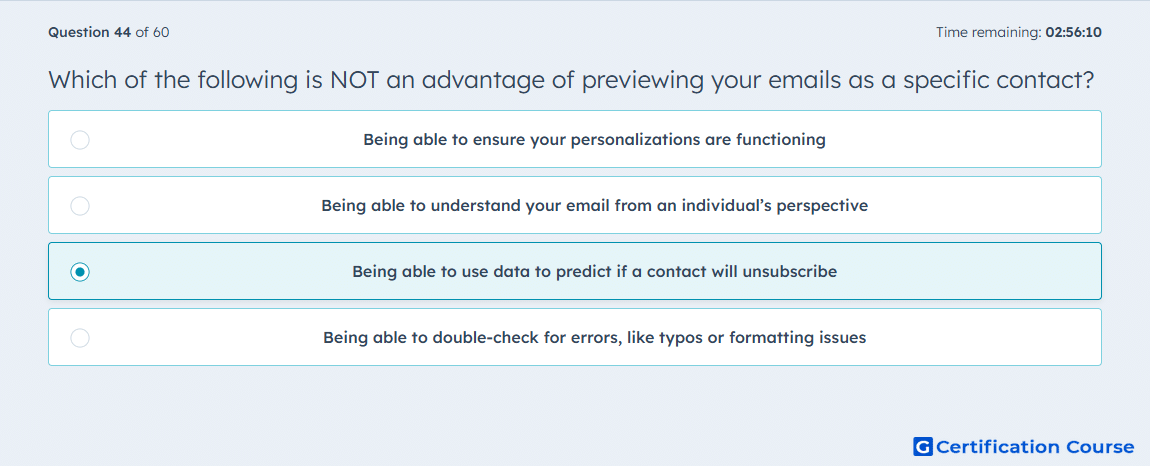Click the Time remaining label
This screenshot has width=1150, height=466.
pos(989,32)
